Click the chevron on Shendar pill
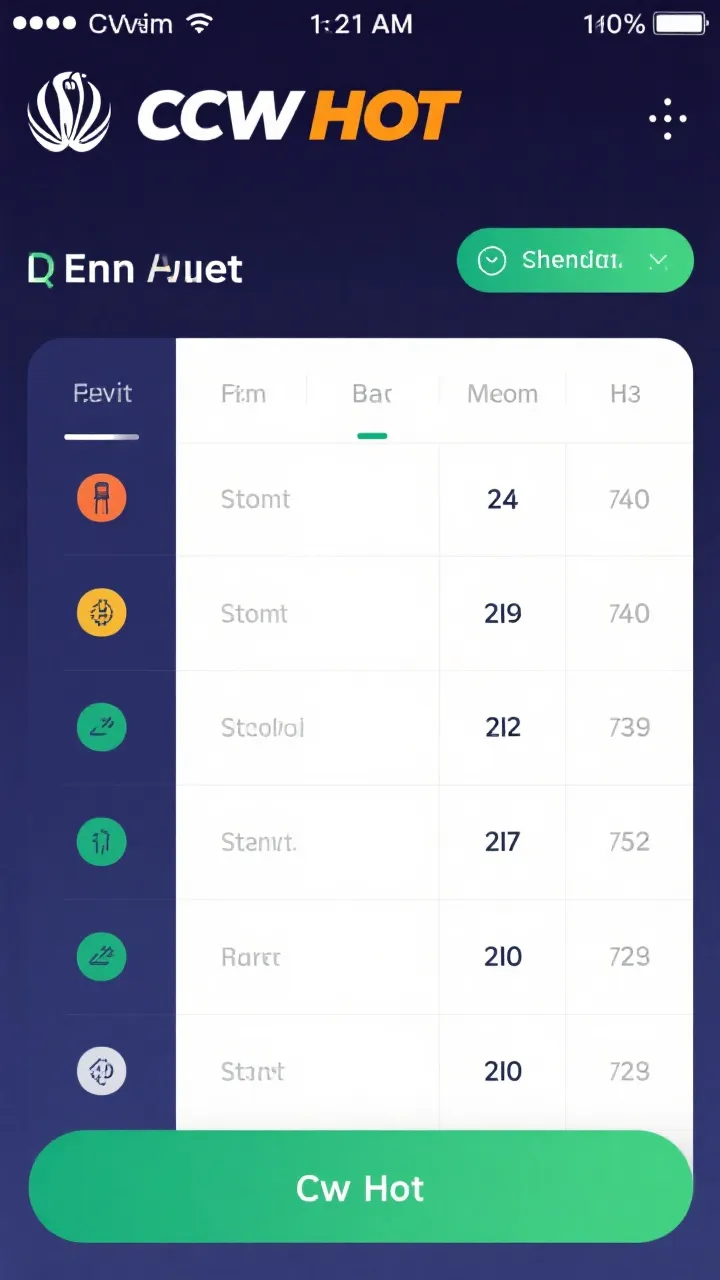Screen dimensions: 720x1280 [658, 261]
